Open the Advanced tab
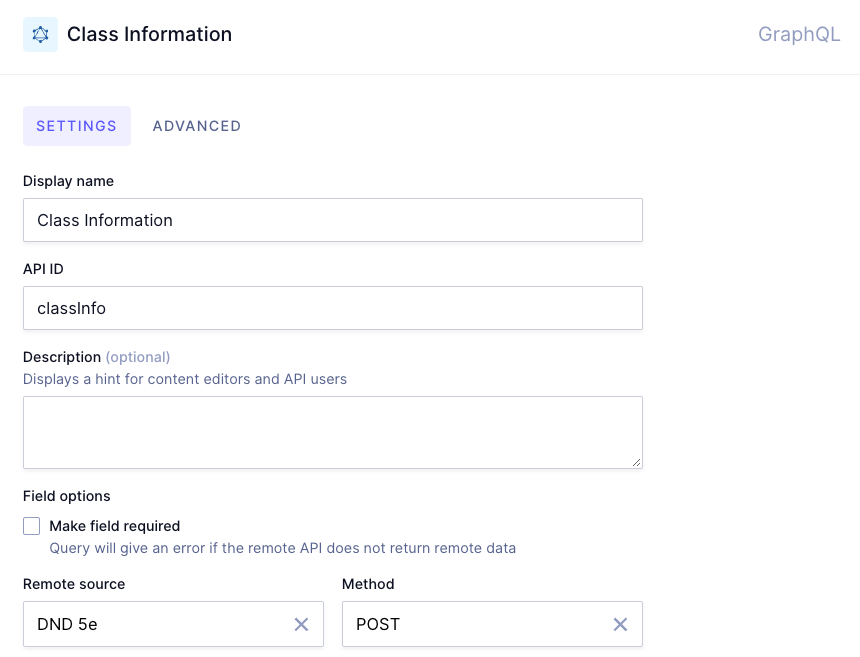The image size is (860, 657). [x=197, y=126]
